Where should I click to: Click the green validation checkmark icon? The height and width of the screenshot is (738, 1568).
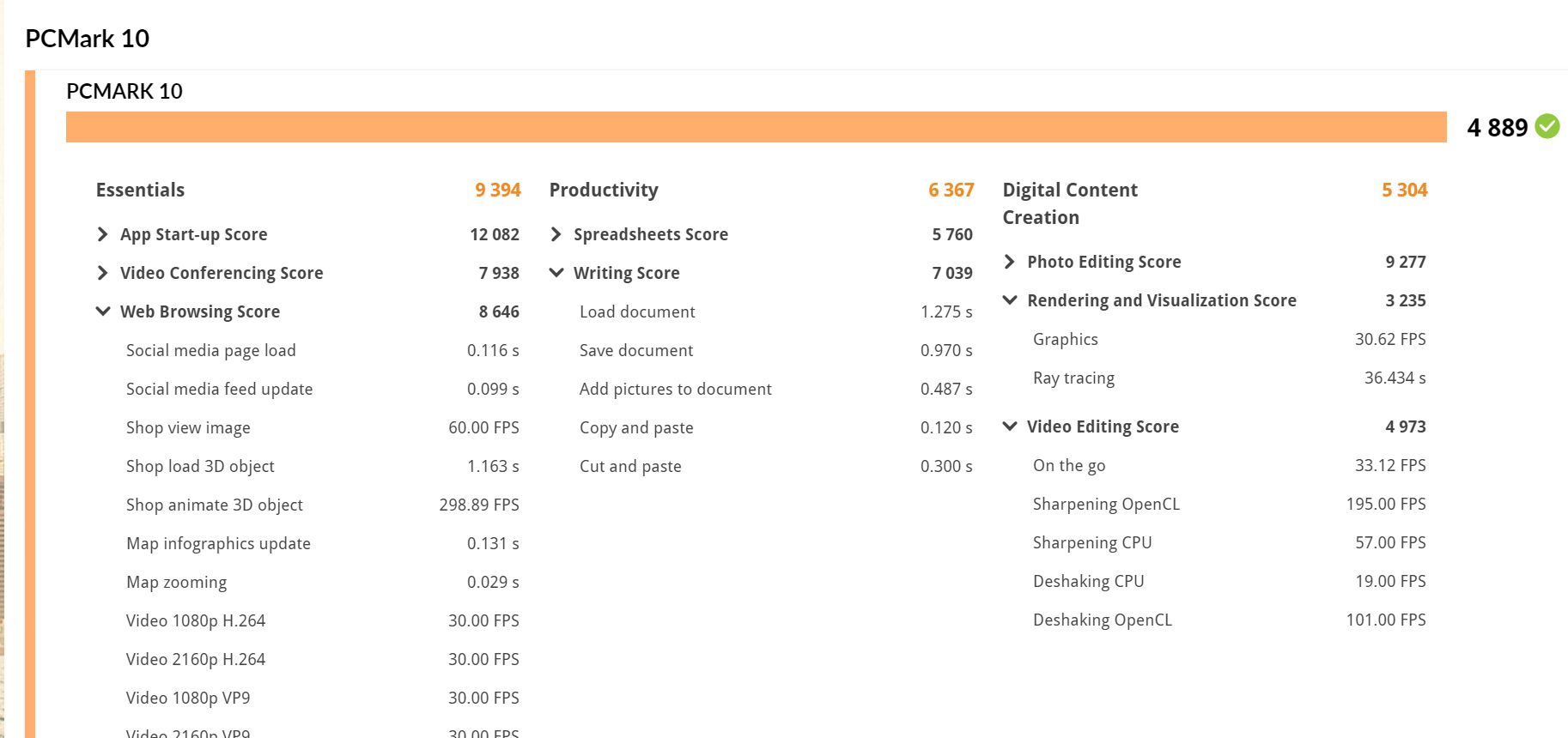pos(1547,127)
